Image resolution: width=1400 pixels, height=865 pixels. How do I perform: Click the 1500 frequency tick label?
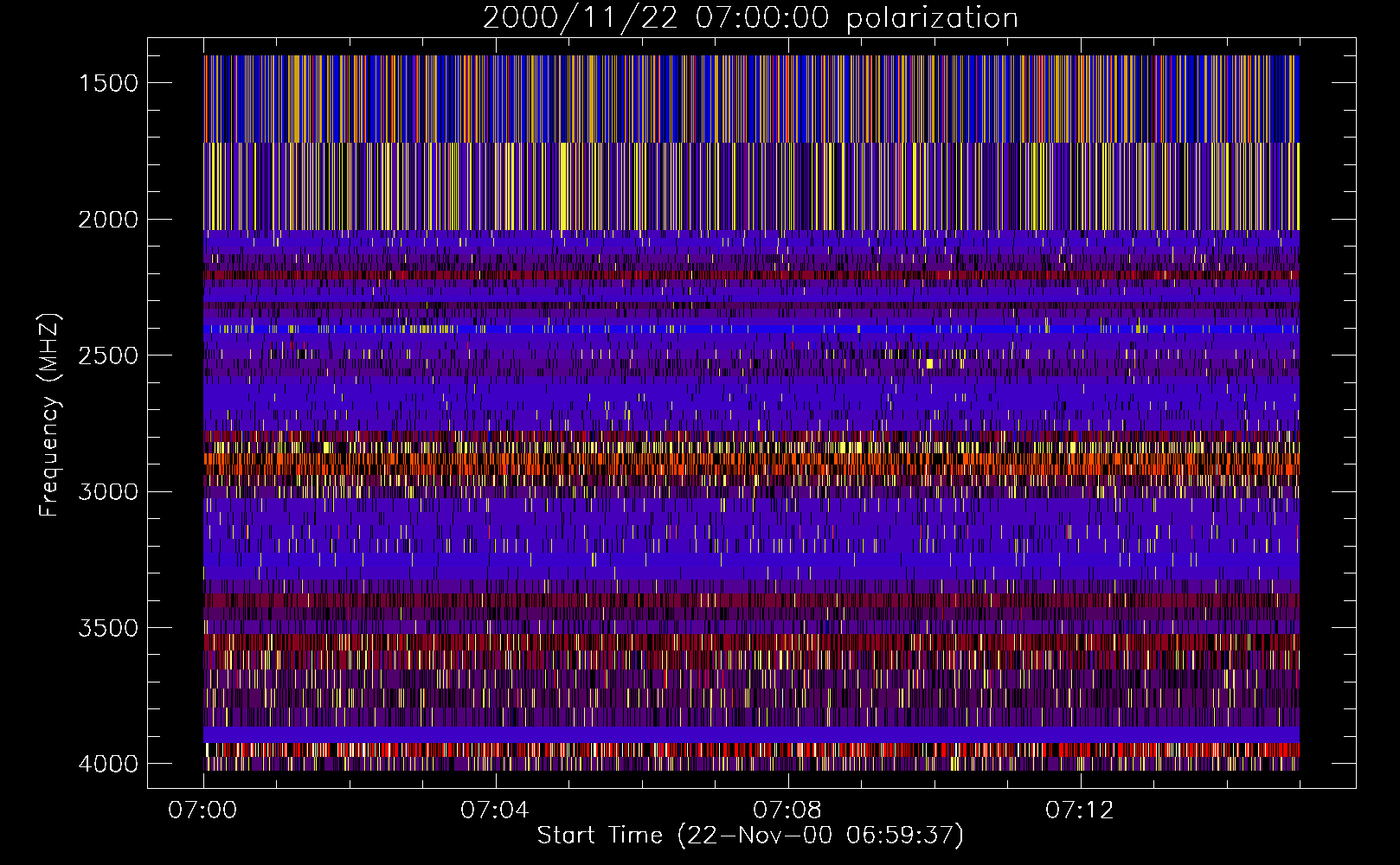pos(108,83)
